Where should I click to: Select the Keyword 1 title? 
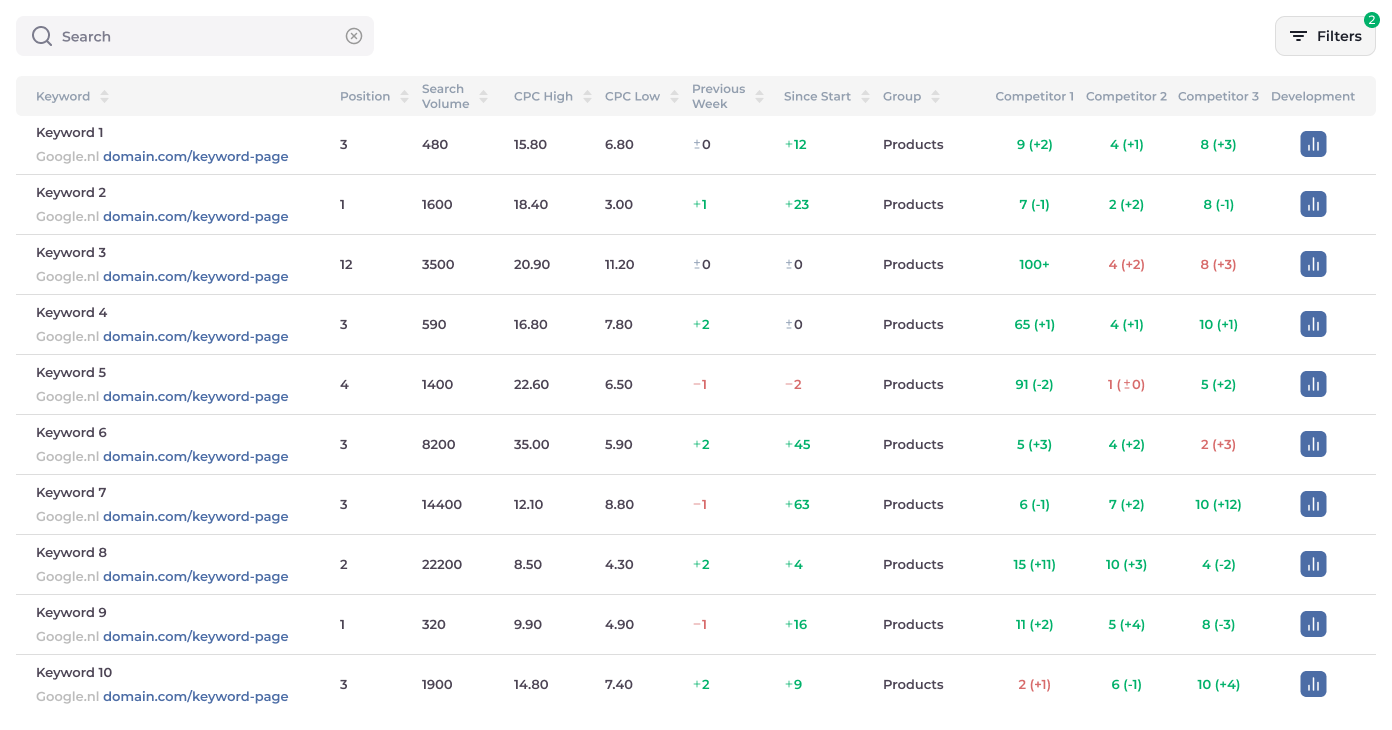(70, 133)
